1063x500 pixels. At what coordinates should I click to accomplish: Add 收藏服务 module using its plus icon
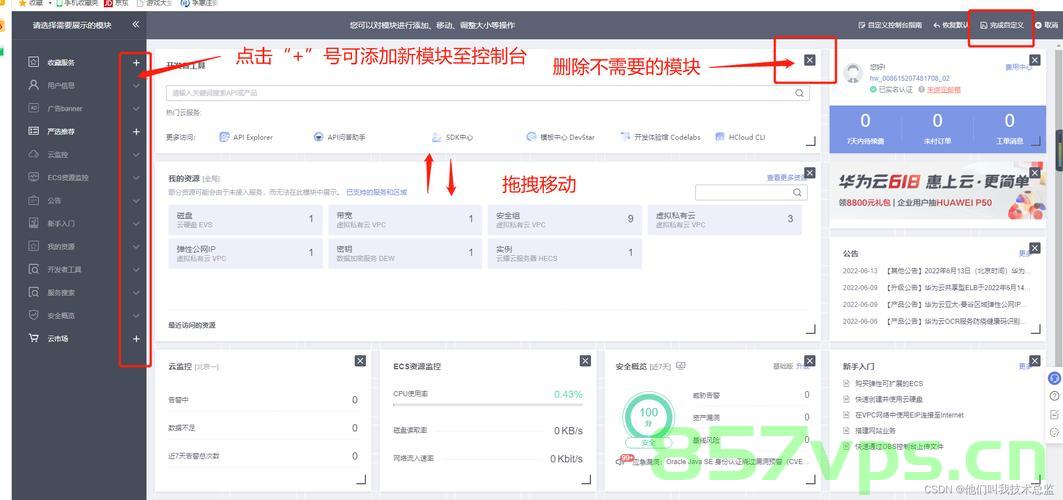(x=136, y=62)
